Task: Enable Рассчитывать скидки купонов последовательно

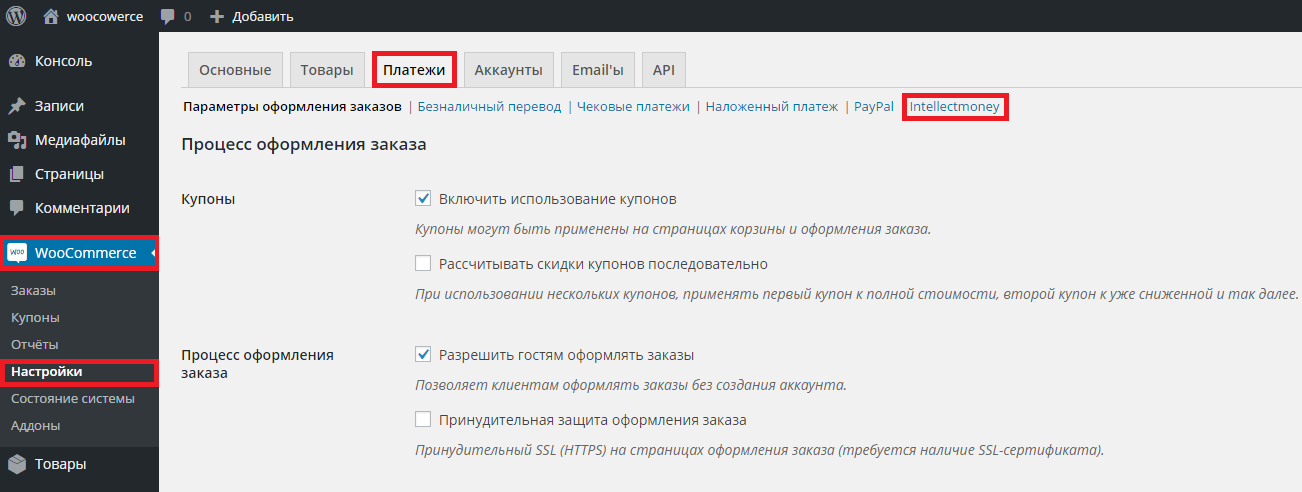Action: pos(423,264)
